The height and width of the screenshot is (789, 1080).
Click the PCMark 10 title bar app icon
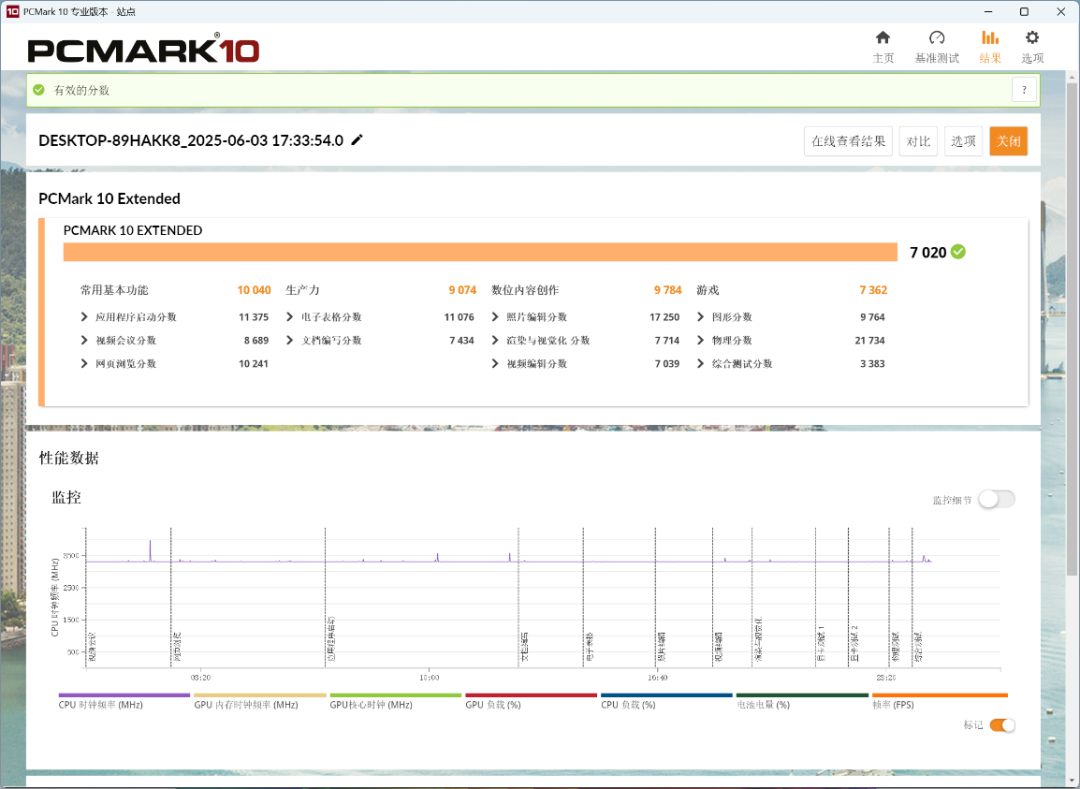pos(12,12)
